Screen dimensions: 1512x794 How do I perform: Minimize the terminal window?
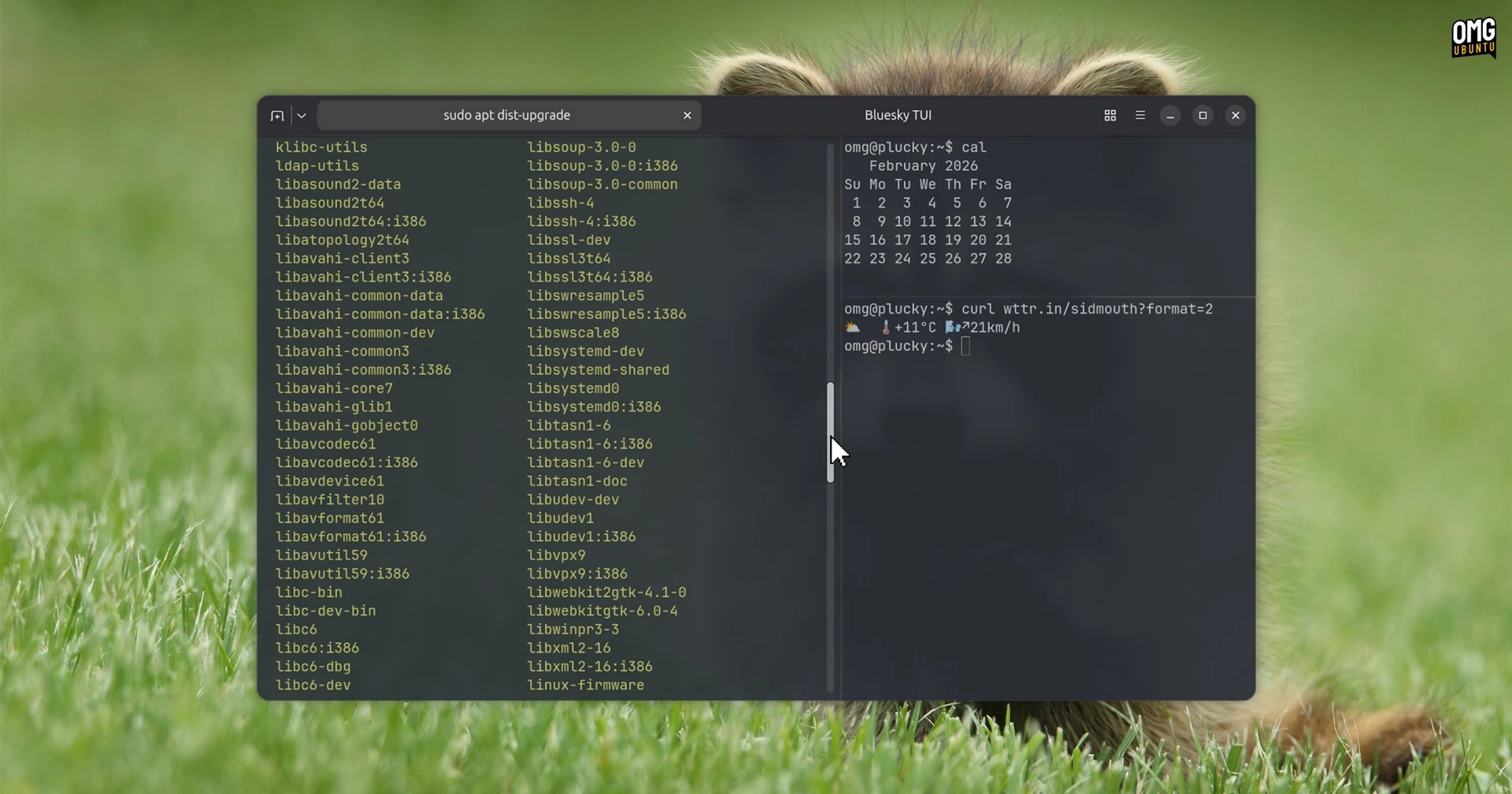click(1170, 115)
